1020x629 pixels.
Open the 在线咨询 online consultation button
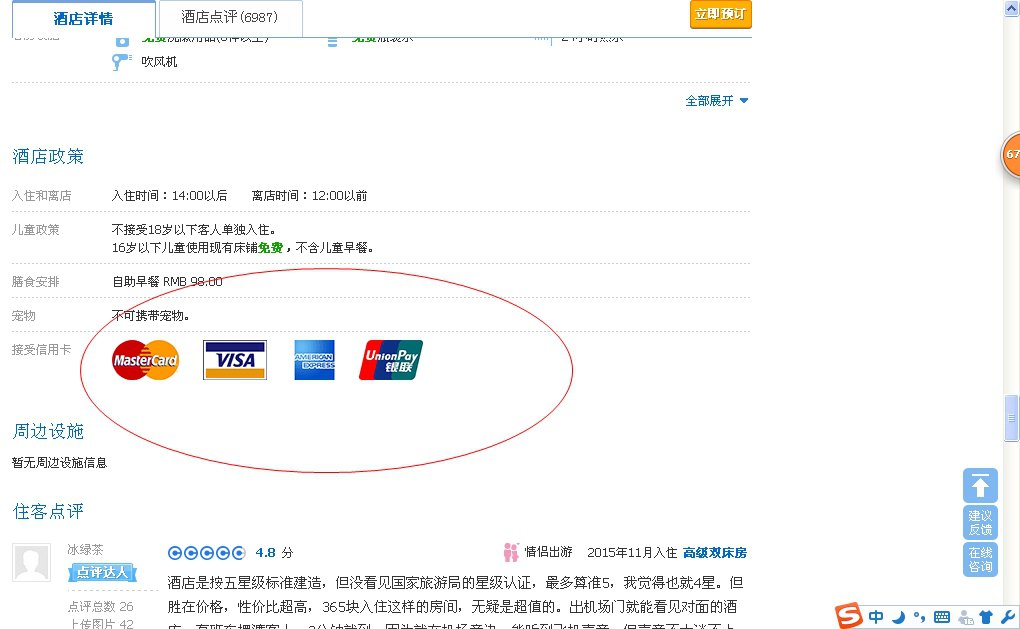point(980,559)
